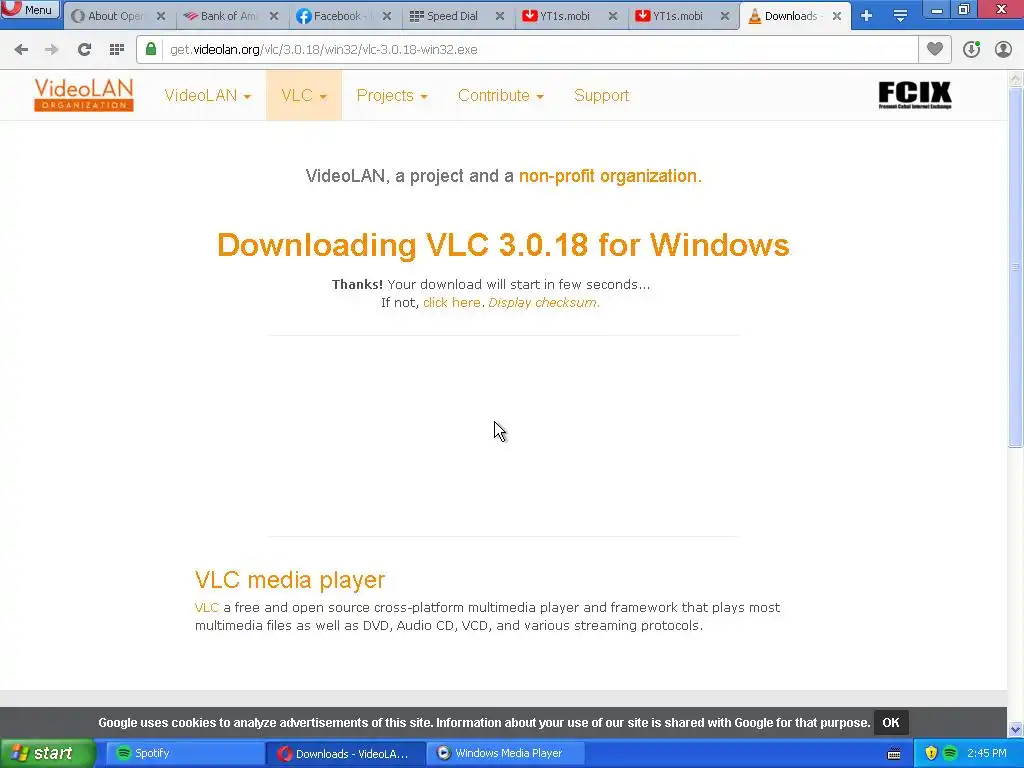Close the Bank of America tab
This screenshot has height=768, width=1024.
pyautogui.click(x=274, y=16)
